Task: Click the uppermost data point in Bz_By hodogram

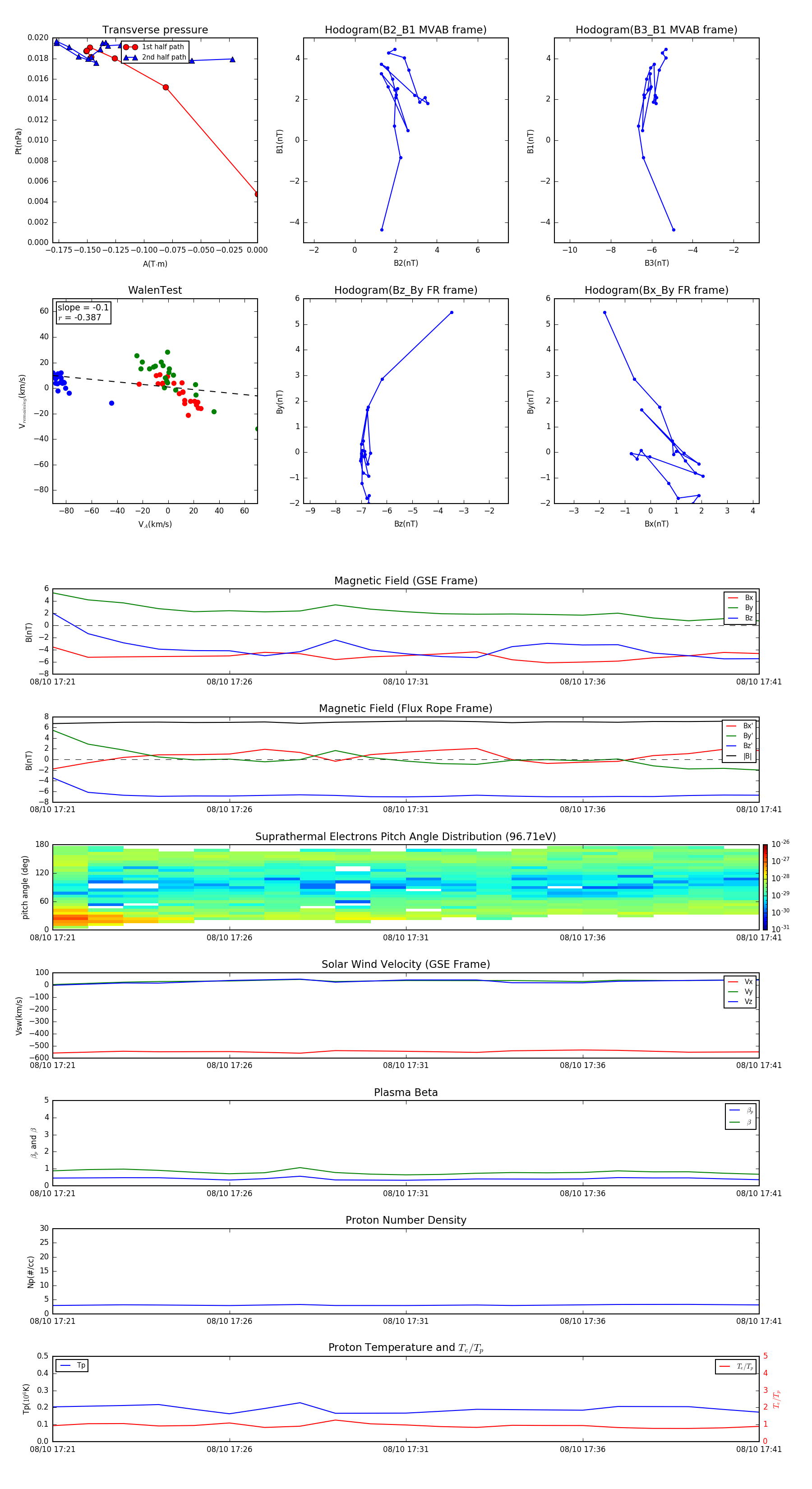Action: tap(452, 313)
